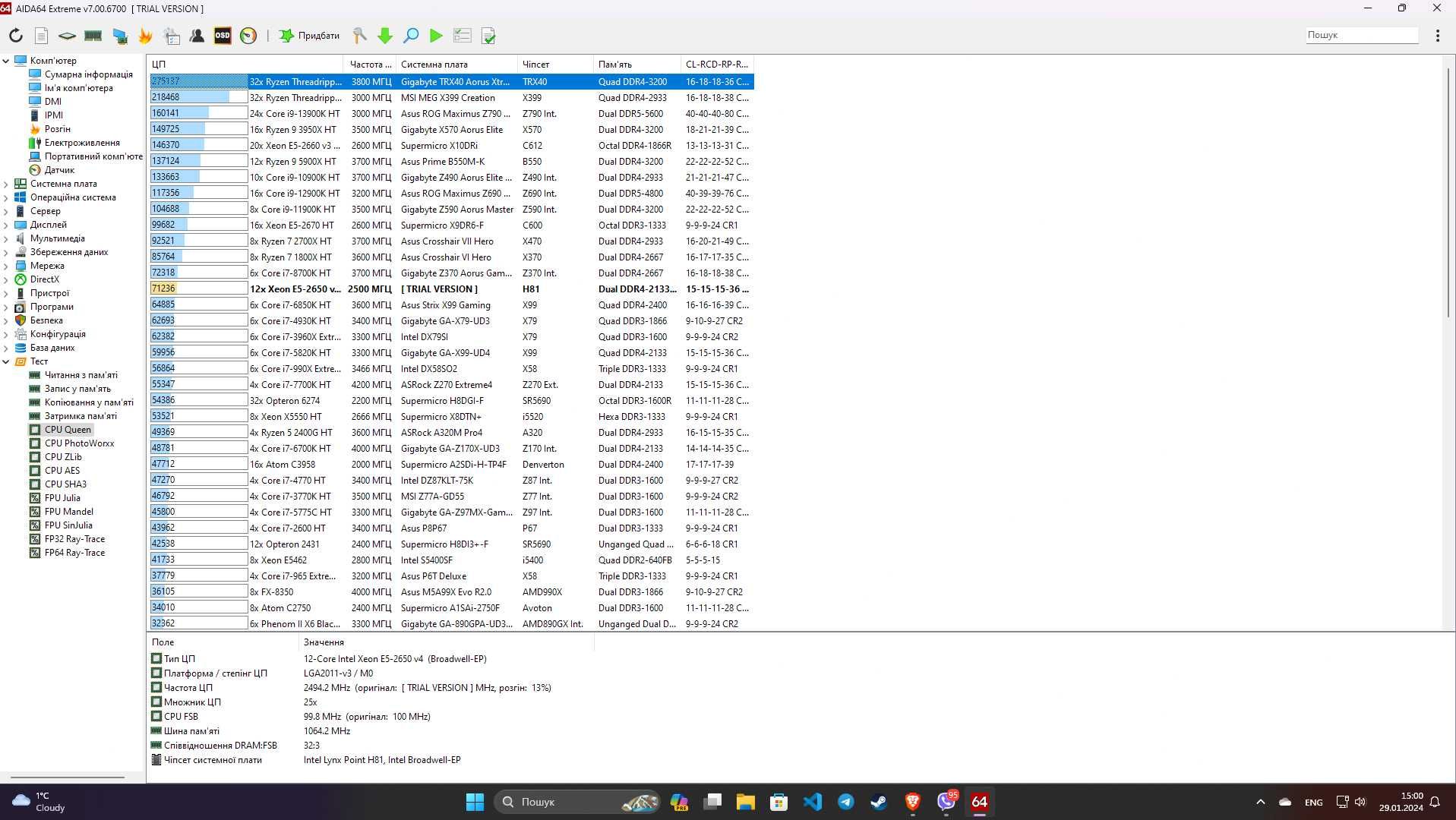This screenshot has width=1456, height=820.
Task: Expand the Операційна система tree node
Action: 6,197
